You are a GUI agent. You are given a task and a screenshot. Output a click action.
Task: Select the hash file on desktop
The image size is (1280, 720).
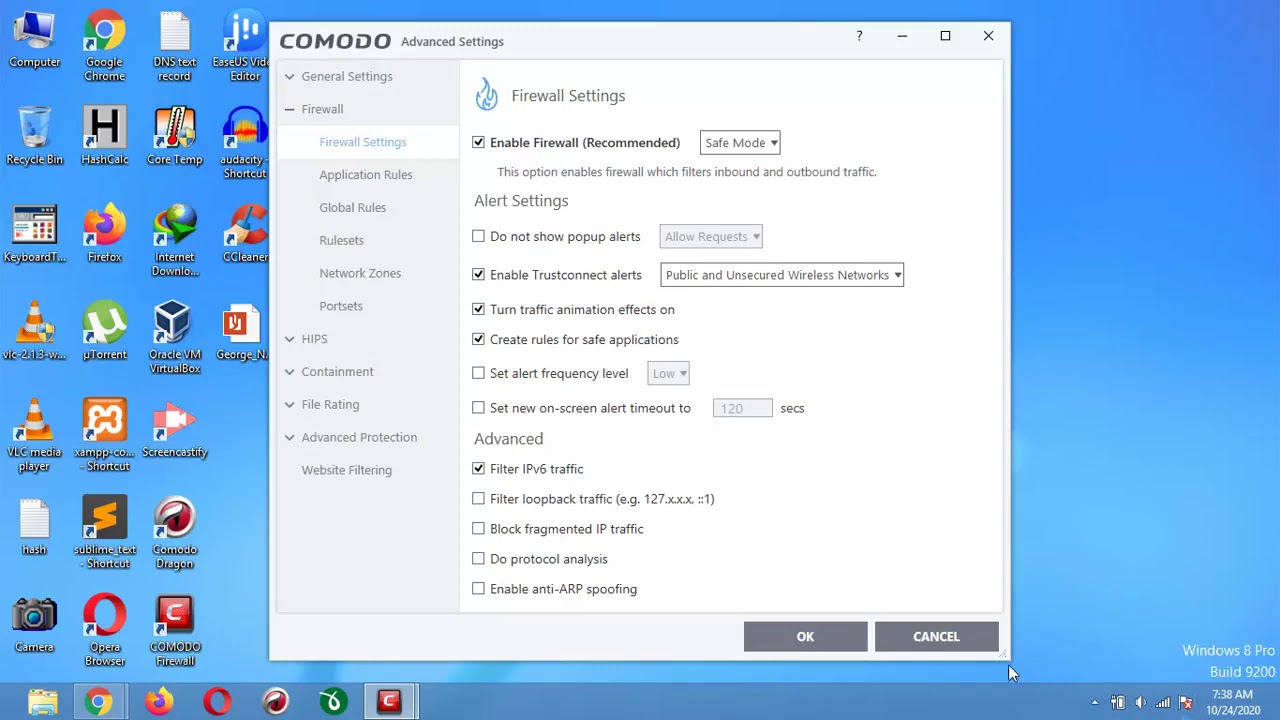(34, 527)
